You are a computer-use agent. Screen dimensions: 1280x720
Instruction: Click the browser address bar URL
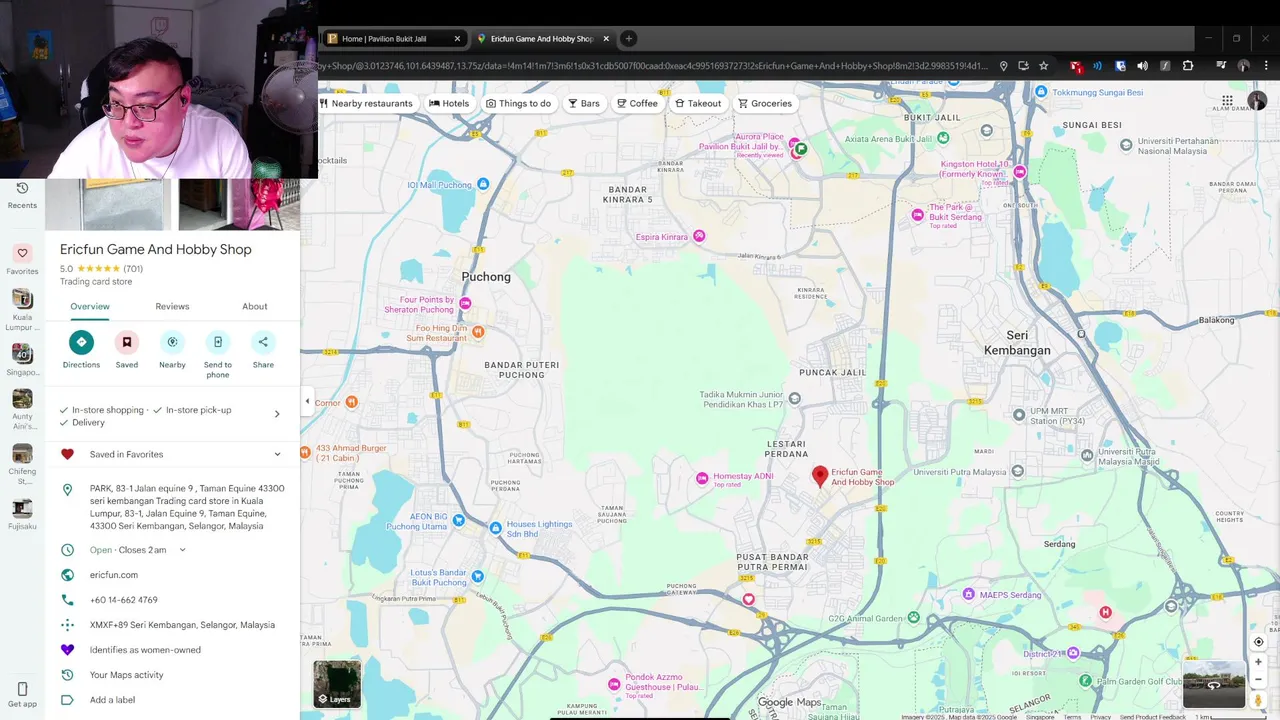tap(655, 66)
